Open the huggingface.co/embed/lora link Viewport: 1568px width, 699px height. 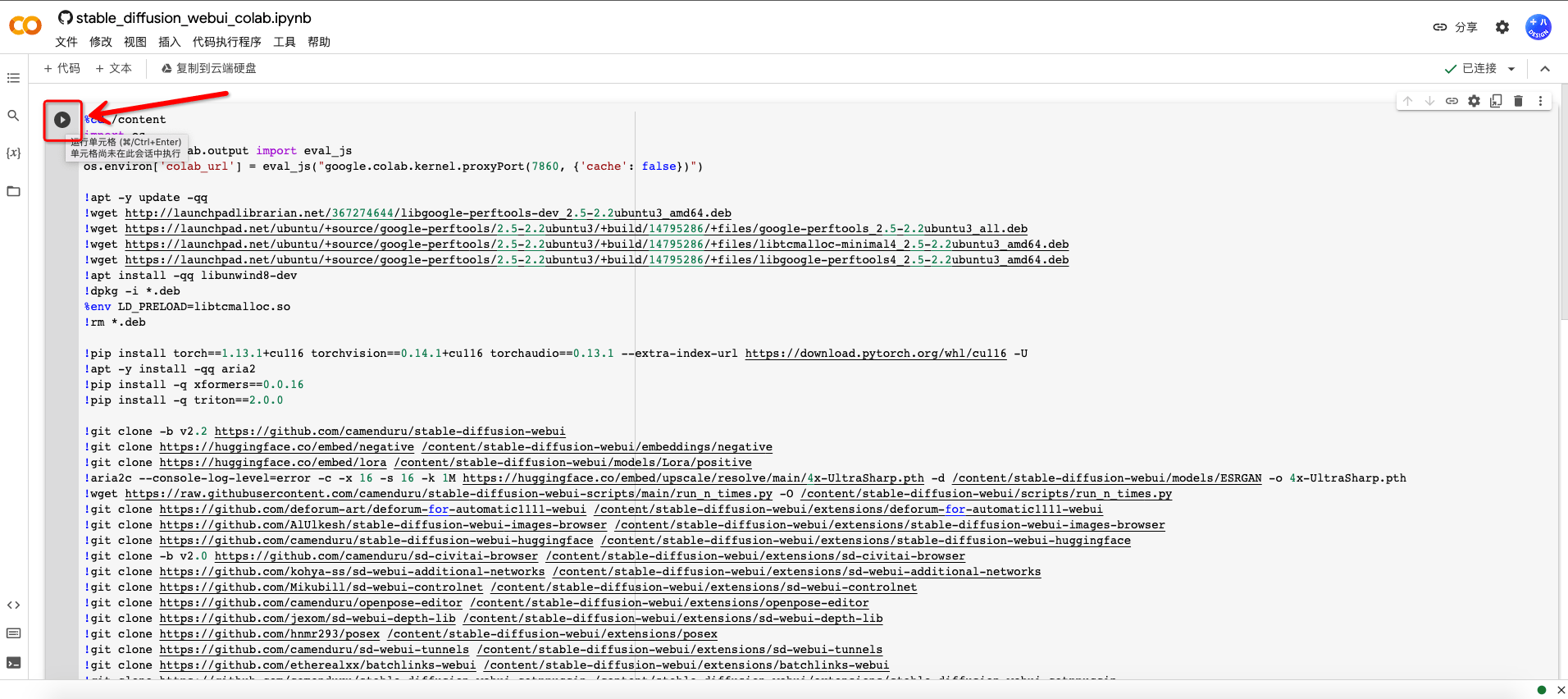(273, 463)
